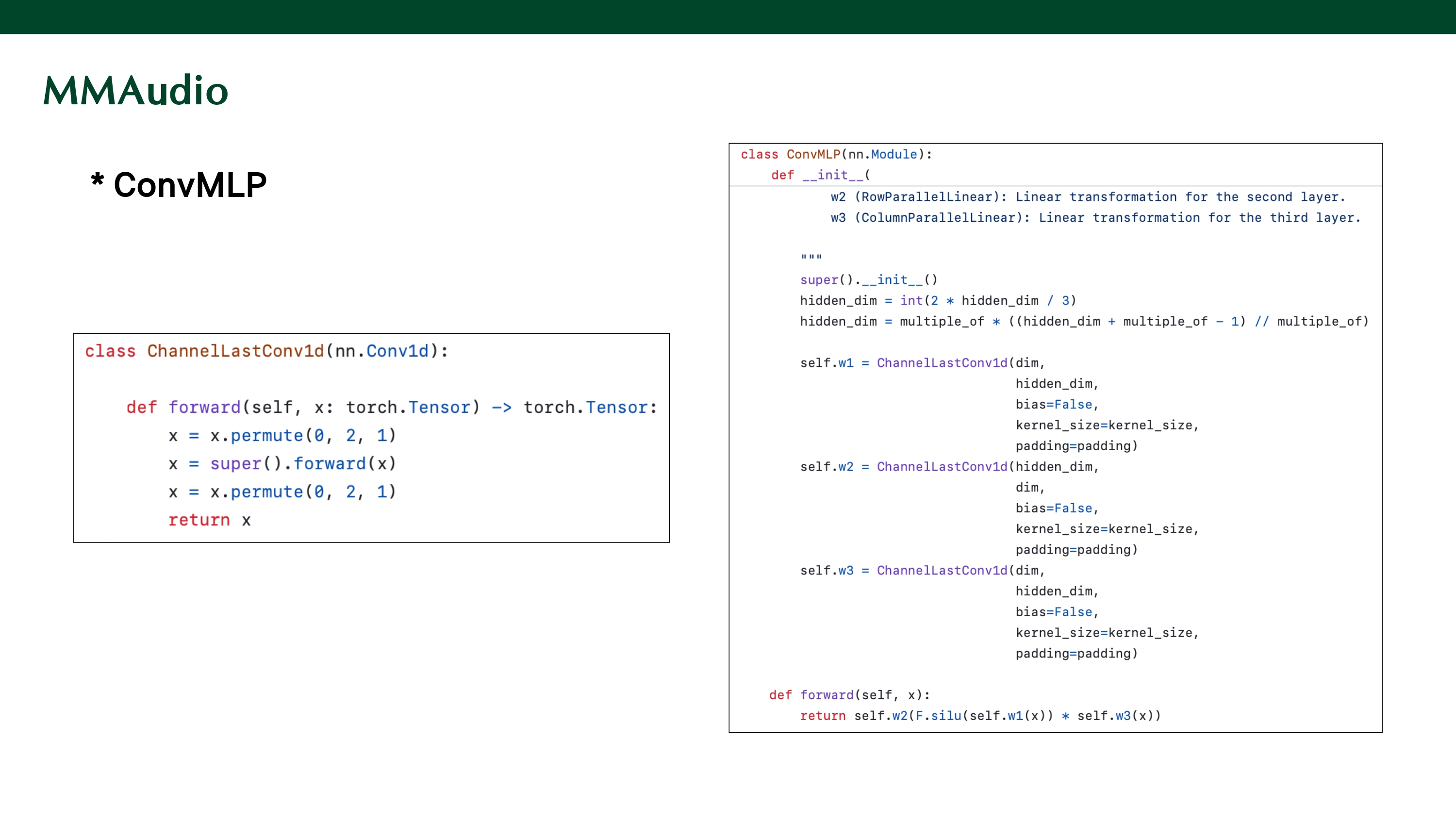Click the def forward signature in left code
Screen dimensions: 1456x819
click(391, 407)
